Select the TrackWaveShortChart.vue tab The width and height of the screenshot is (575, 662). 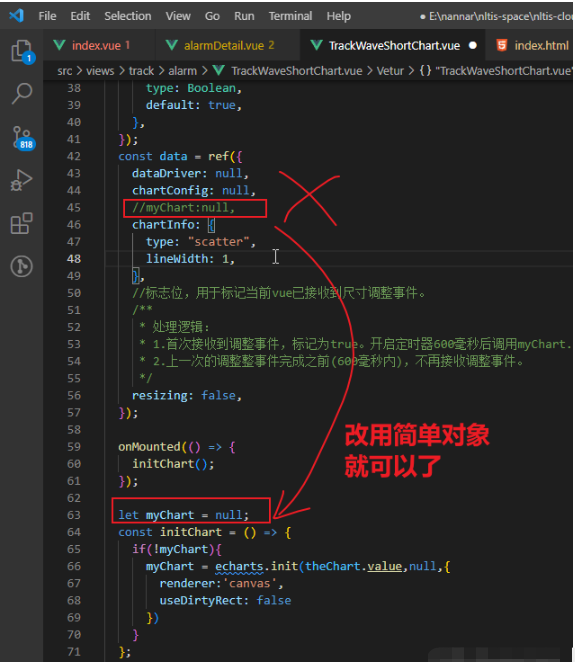pos(393,45)
